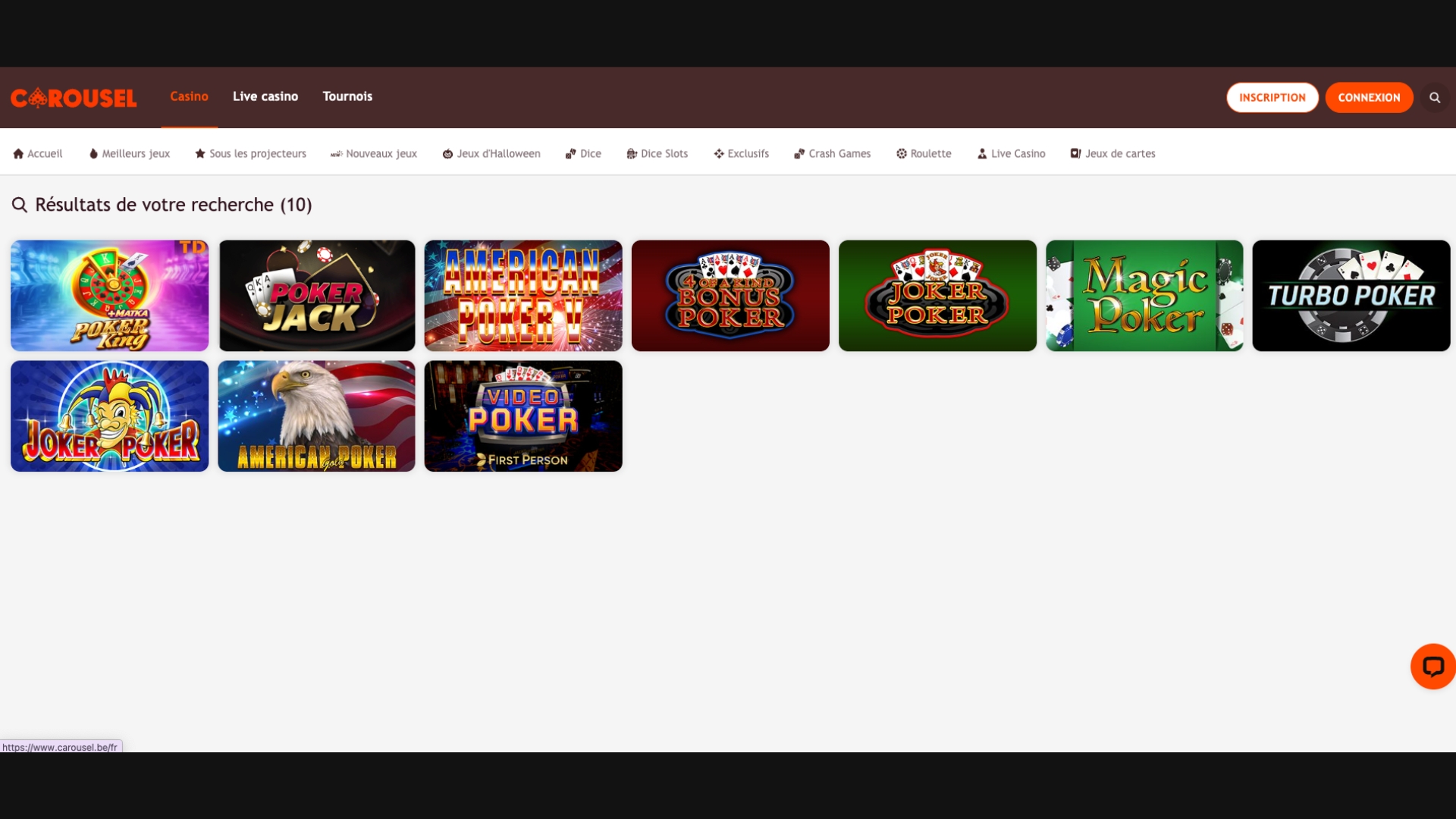Select the Accueil home icon

pyautogui.click(x=17, y=153)
